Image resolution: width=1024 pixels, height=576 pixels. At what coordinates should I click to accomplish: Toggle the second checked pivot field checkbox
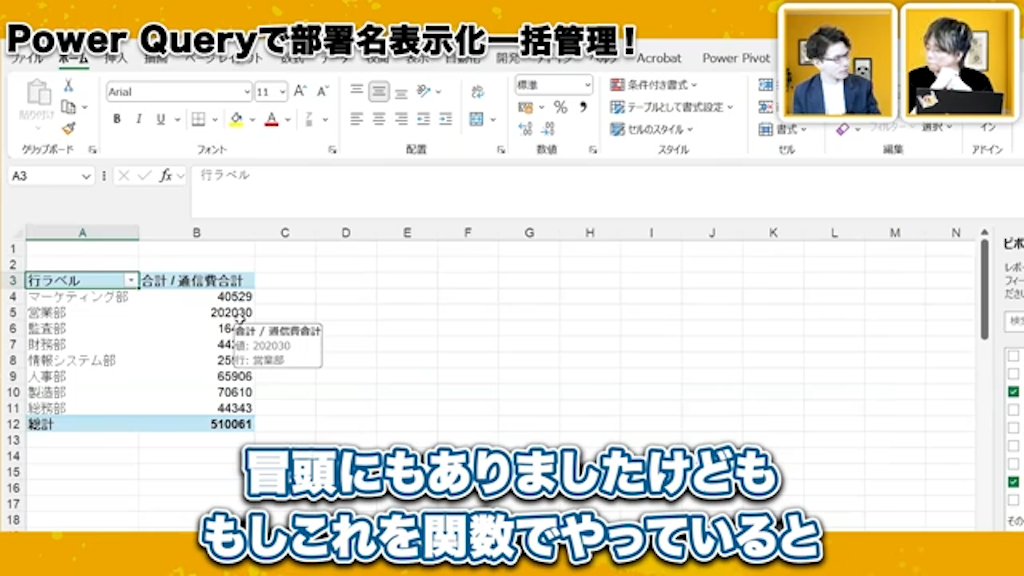[1014, 480]
